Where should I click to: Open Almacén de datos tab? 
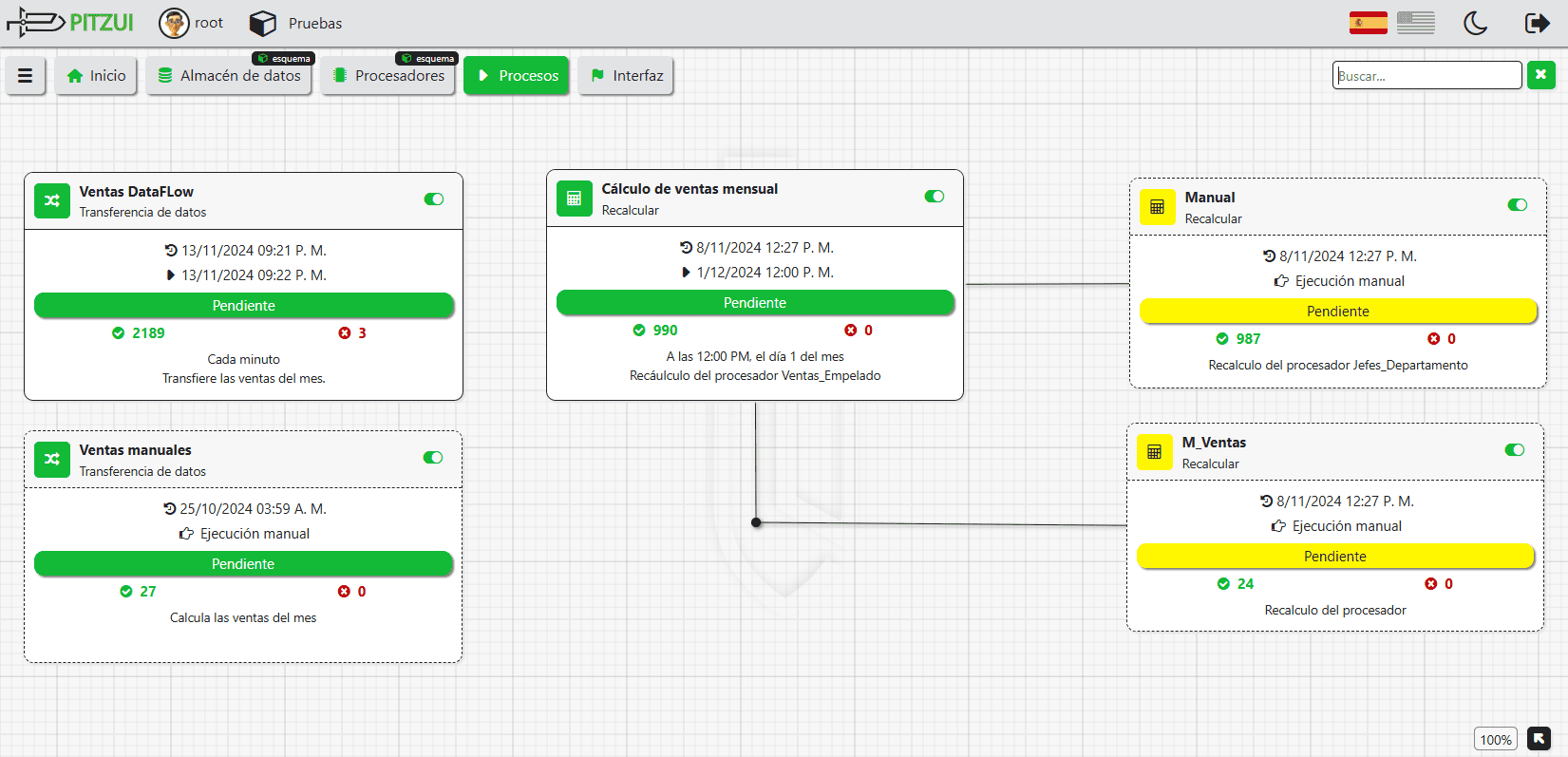point(229,75)
